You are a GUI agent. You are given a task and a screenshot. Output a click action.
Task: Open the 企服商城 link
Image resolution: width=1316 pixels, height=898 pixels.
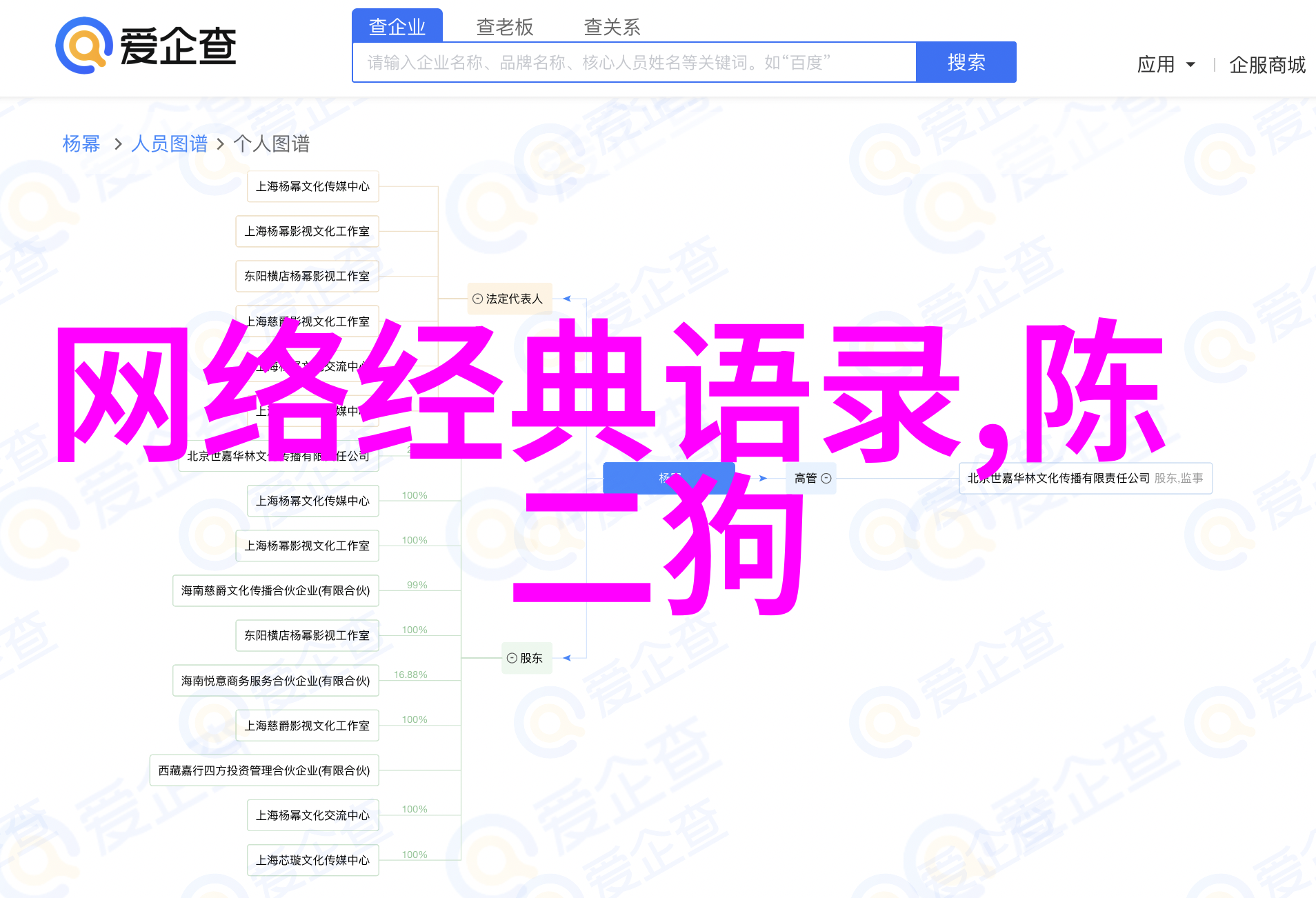point(1267,65)
